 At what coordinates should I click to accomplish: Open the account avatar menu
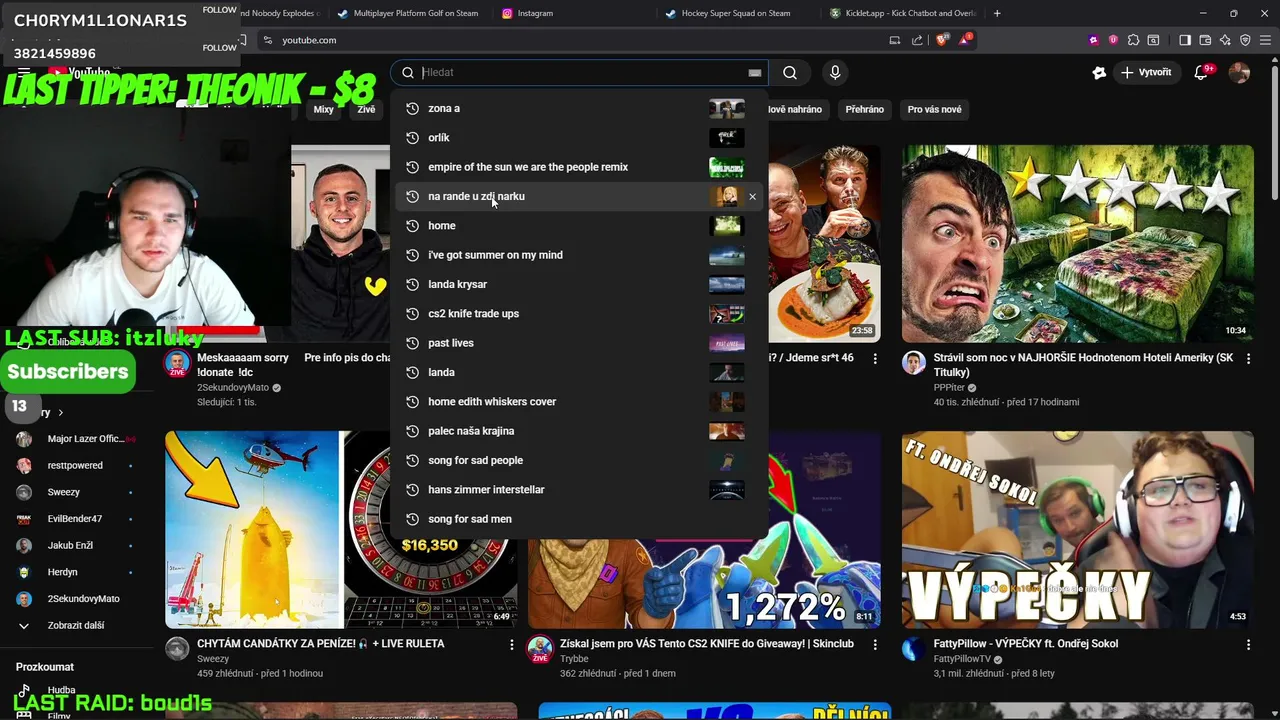[x=1239, y=72]
